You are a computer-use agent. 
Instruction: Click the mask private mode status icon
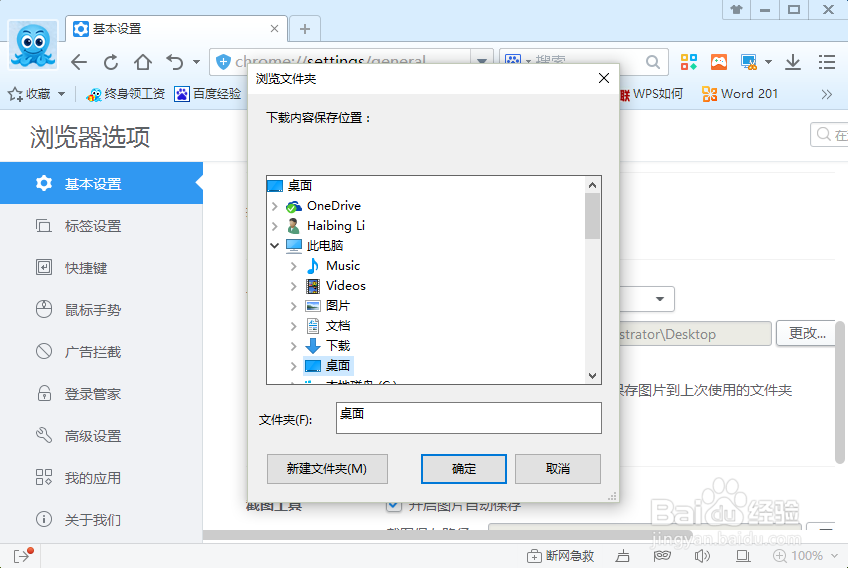click(662, 556)
